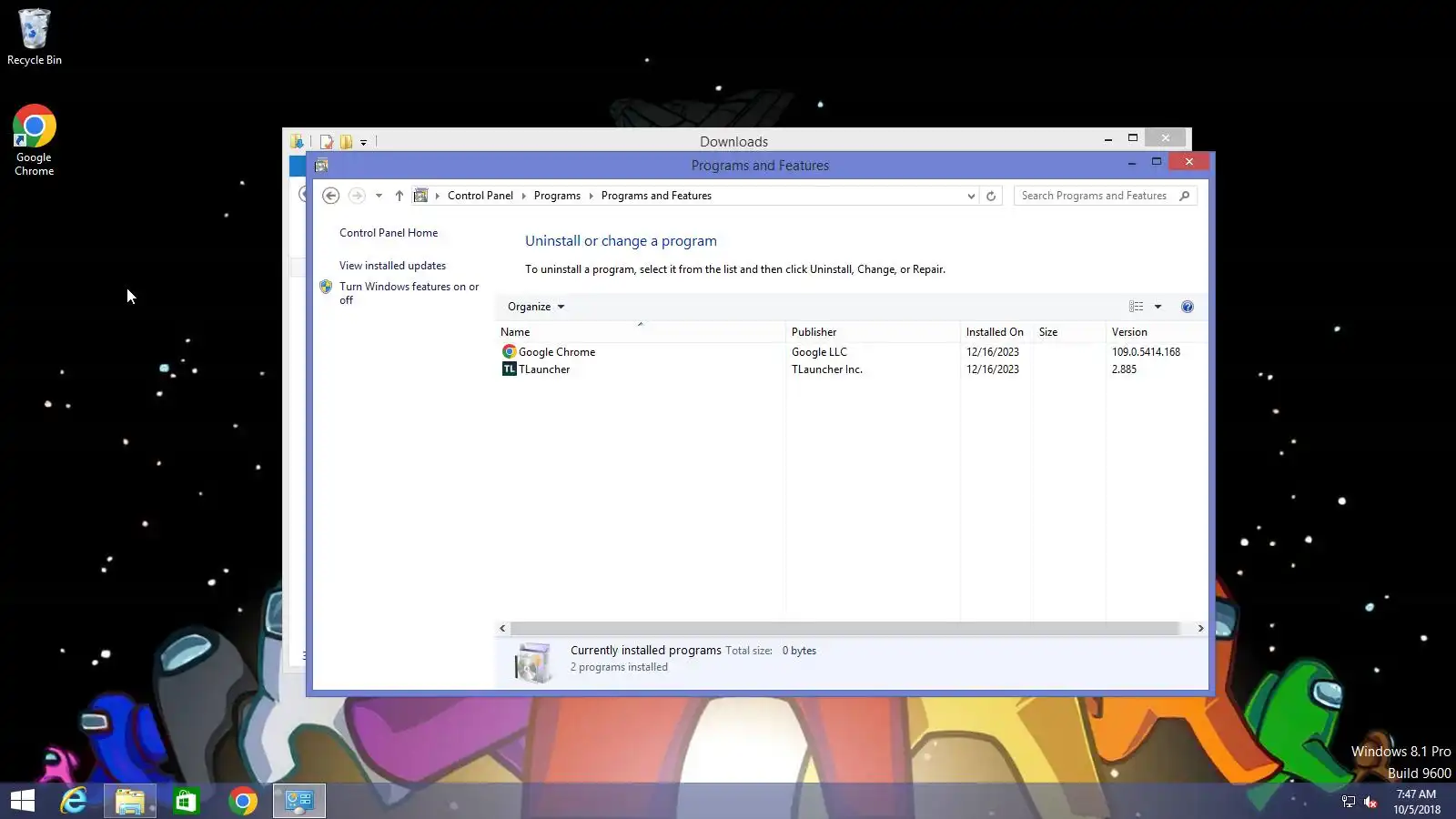
Task: Expand the view options dropdown arrow
Action: (x=1158, y=307)
